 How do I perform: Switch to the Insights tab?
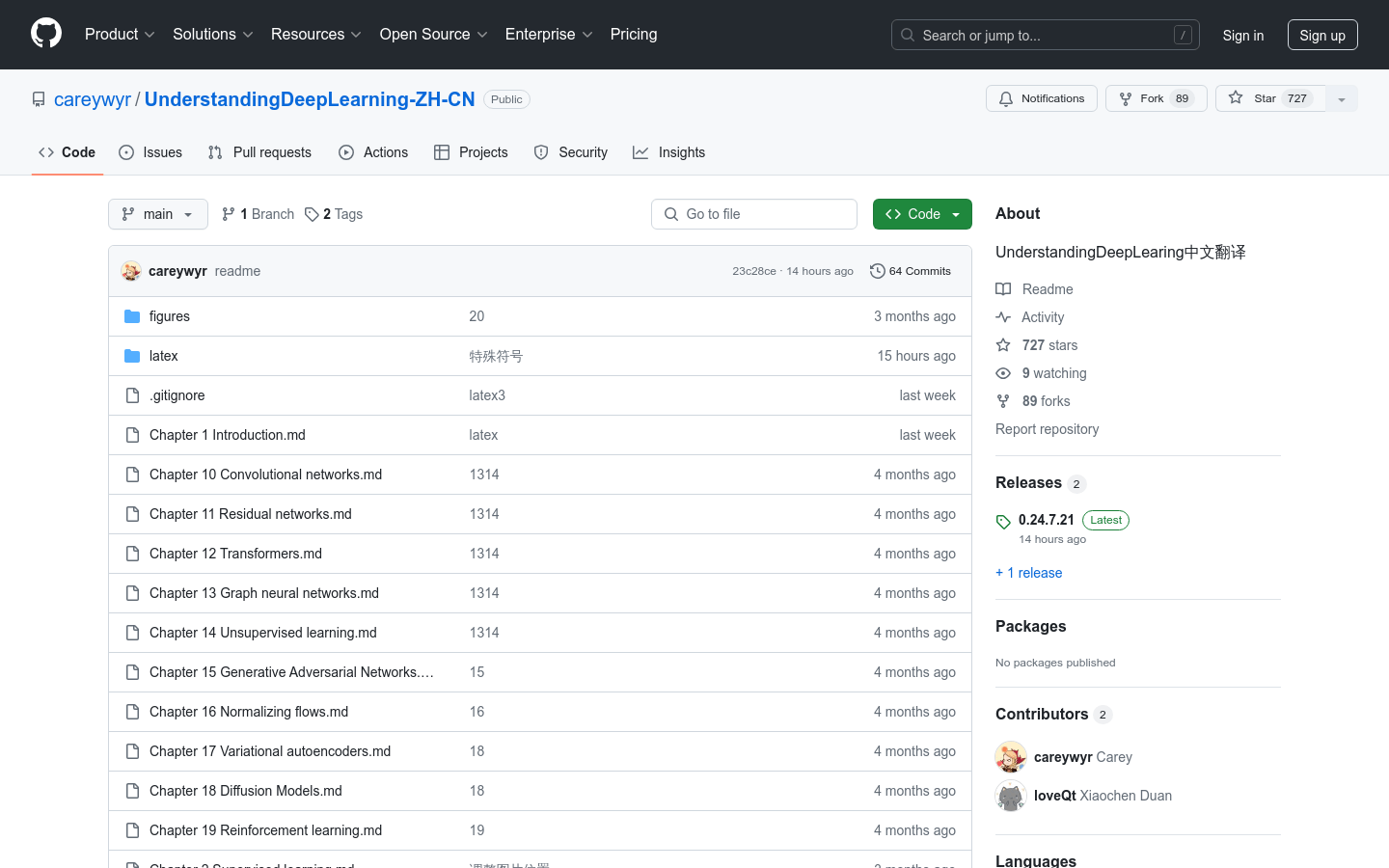point(669,152)
